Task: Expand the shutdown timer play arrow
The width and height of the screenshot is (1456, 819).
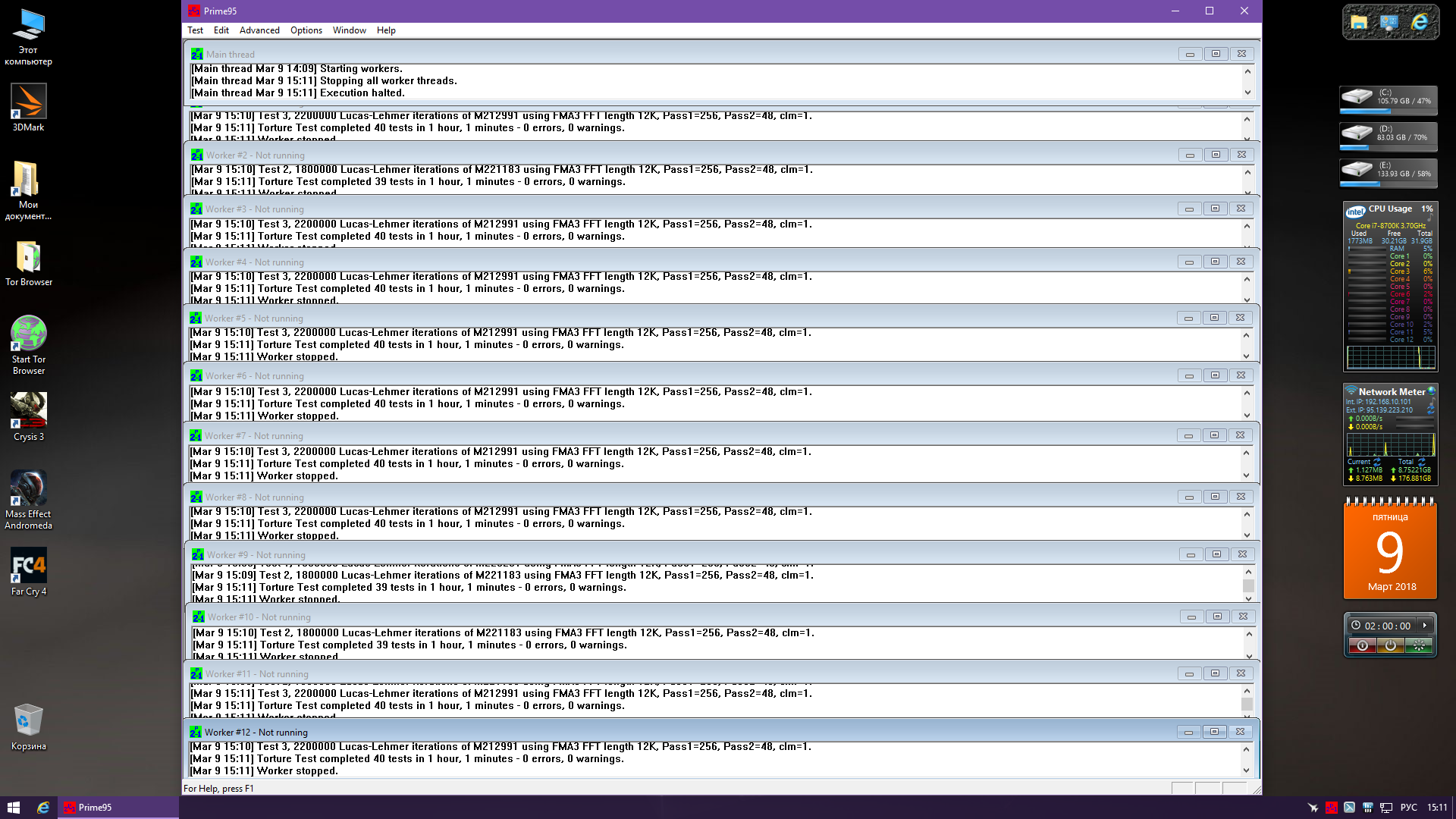Action: (x=1425, y=626)
